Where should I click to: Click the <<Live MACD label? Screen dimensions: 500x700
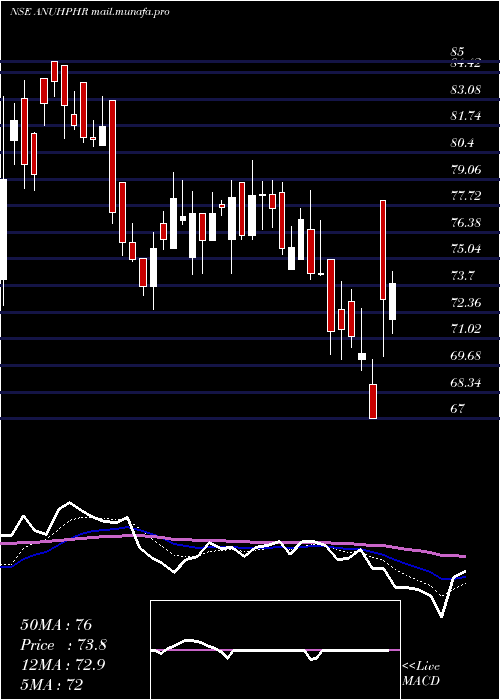421,673
